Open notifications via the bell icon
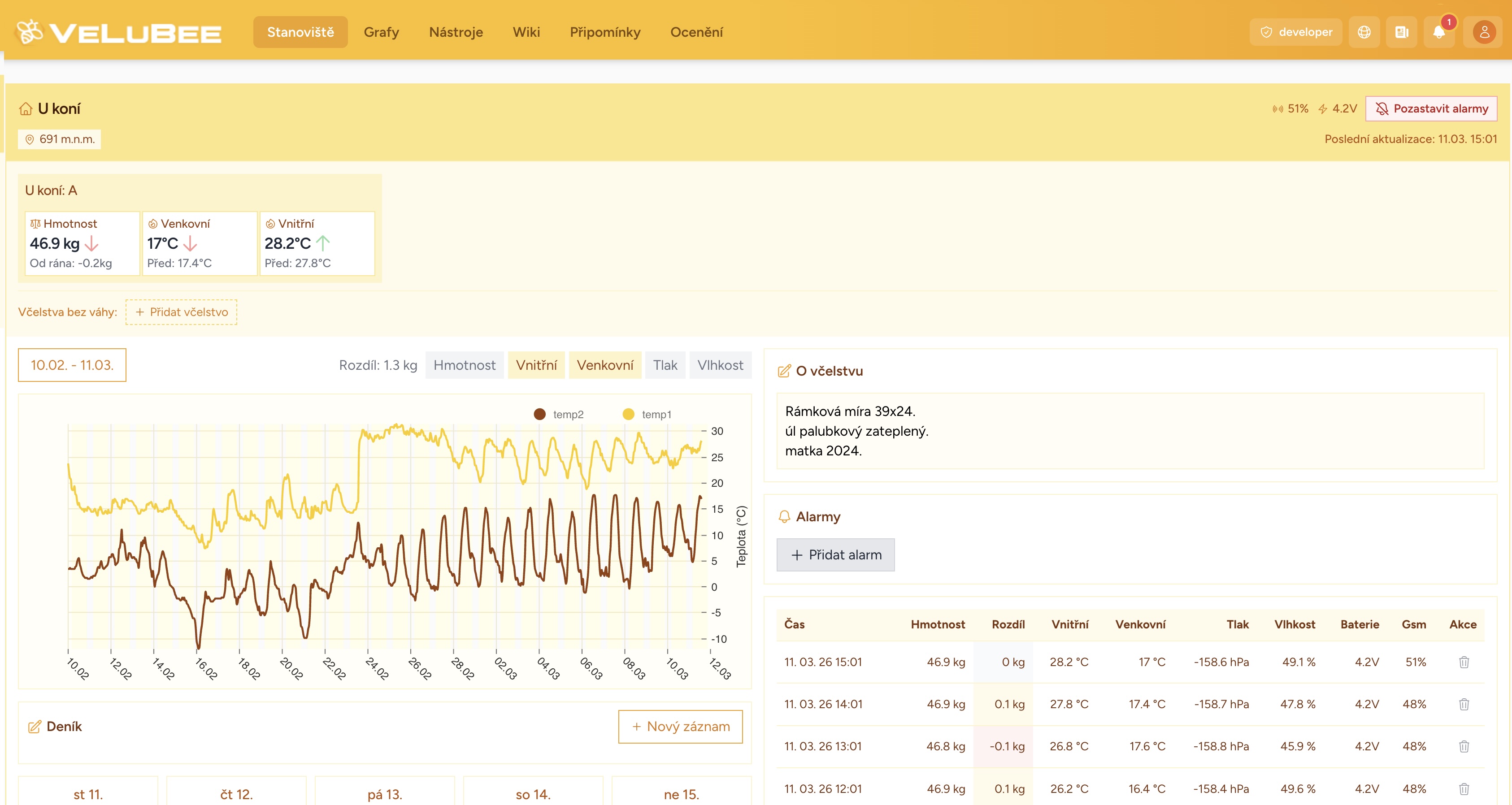The image size is (1512, 805). tap(1439, 32)
